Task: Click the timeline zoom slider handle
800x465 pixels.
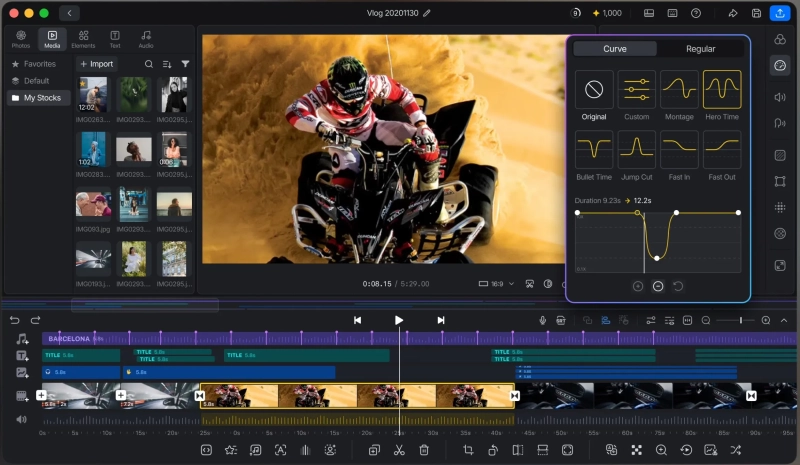Action: [x=740, y=320]
